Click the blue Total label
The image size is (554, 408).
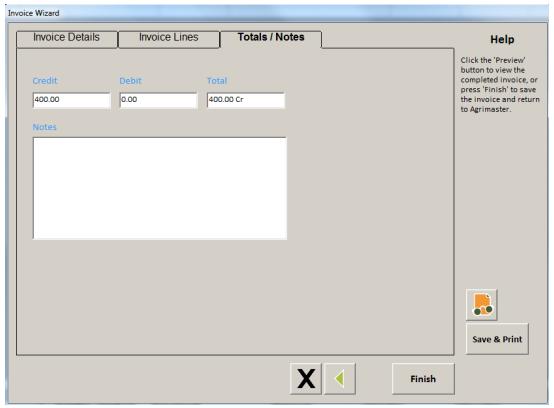[x=217, y=81]
